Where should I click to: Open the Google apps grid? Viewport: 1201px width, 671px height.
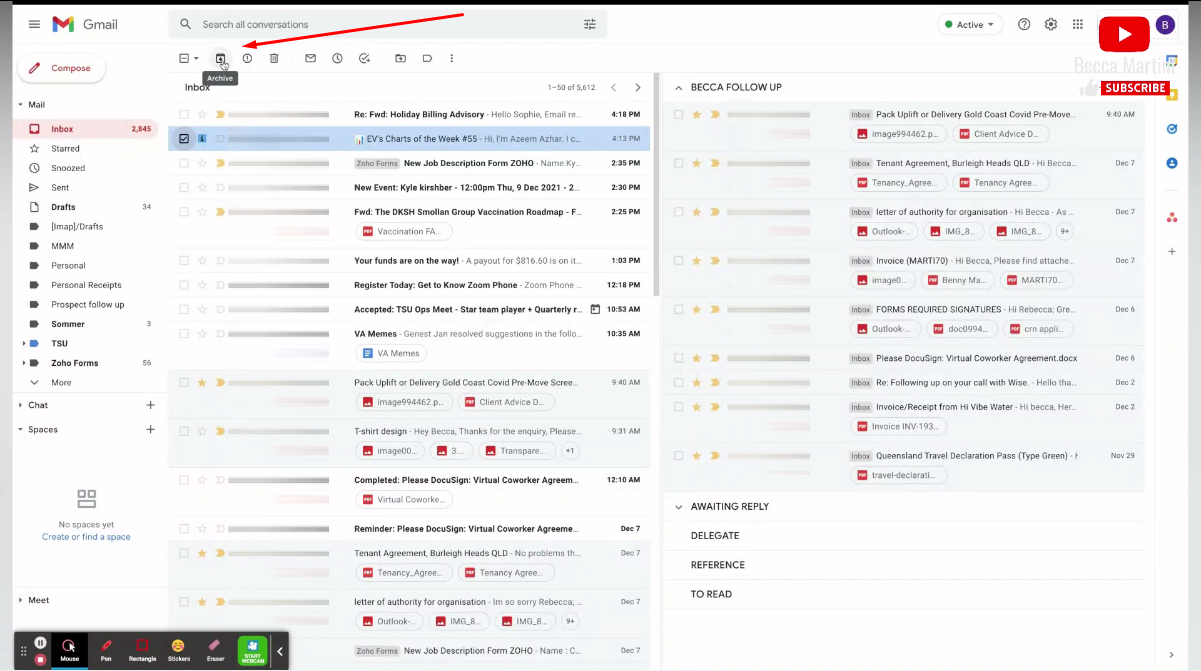(1077, 25)
